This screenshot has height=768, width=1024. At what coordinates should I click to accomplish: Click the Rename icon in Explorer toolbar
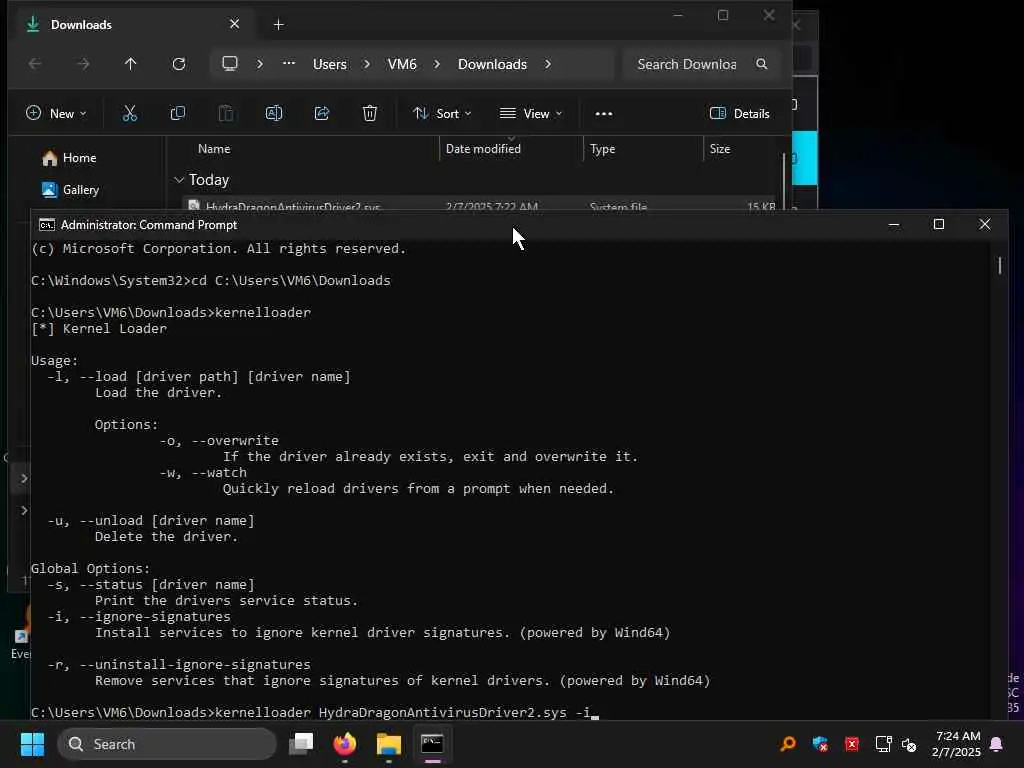274,114
